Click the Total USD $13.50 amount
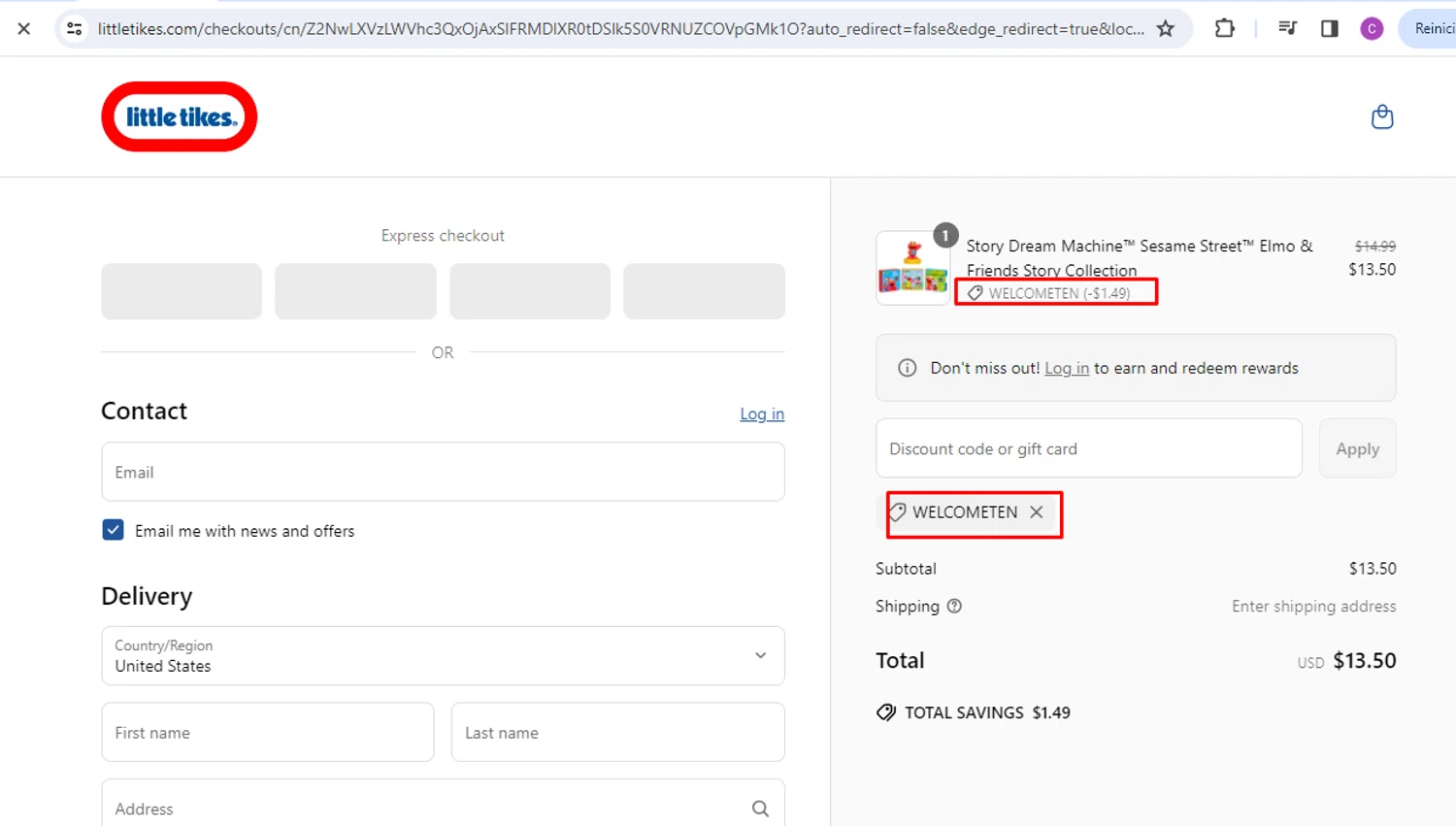Image resolution: width=1456 pixels, height=826 pixels. pos(1347,661)
